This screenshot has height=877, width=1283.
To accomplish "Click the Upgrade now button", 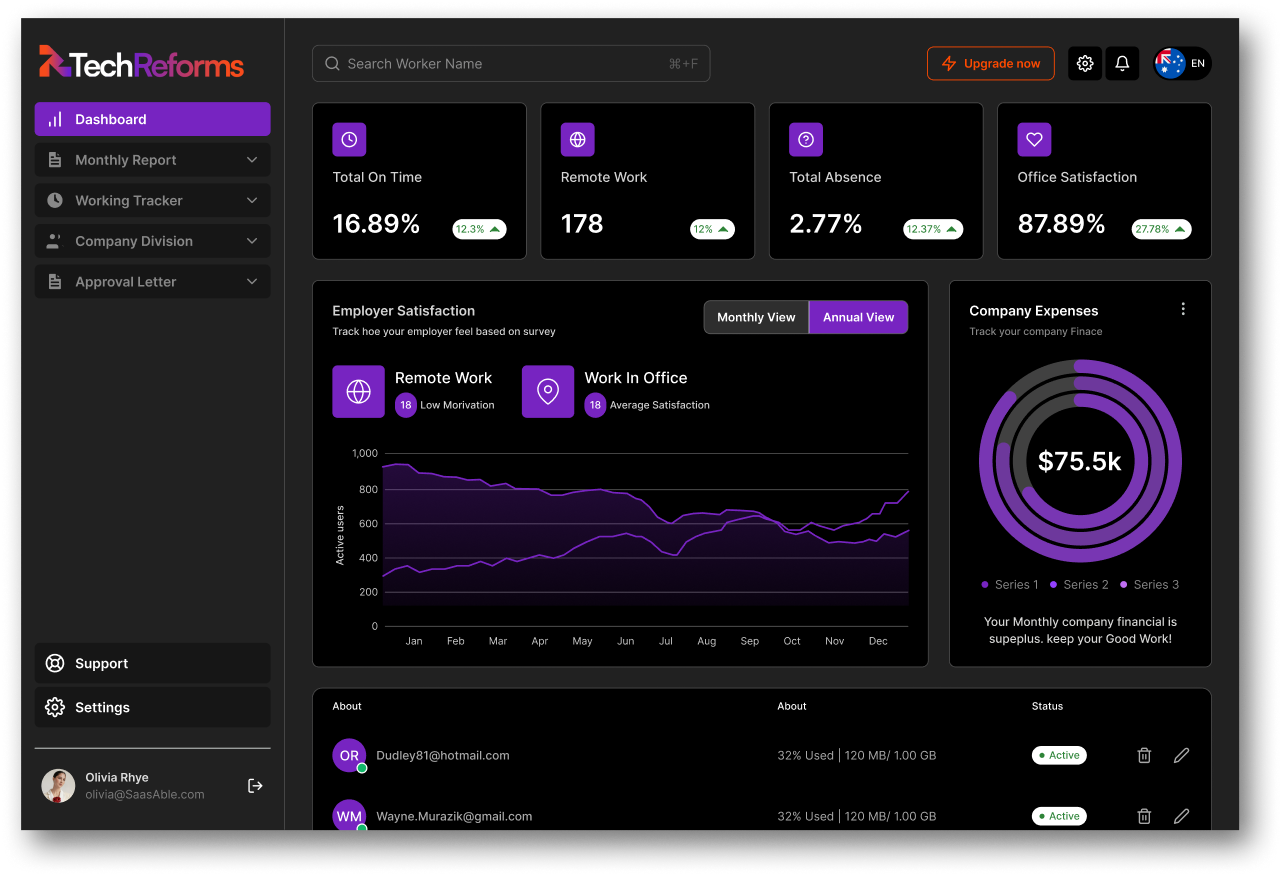I will [990, 63].
